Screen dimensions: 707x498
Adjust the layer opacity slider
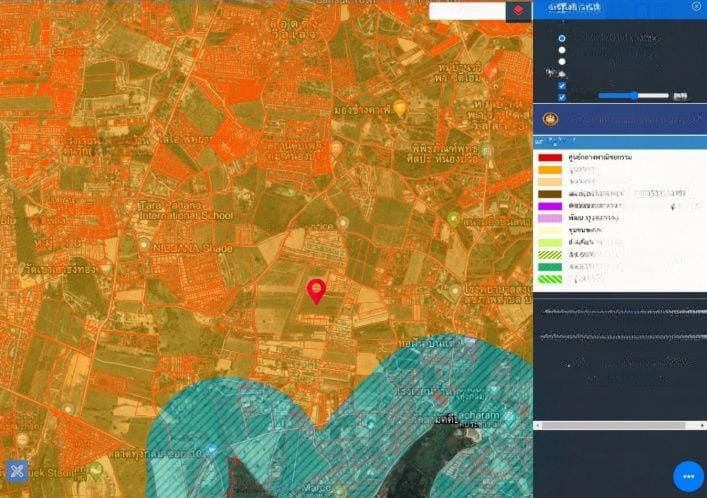634,96
